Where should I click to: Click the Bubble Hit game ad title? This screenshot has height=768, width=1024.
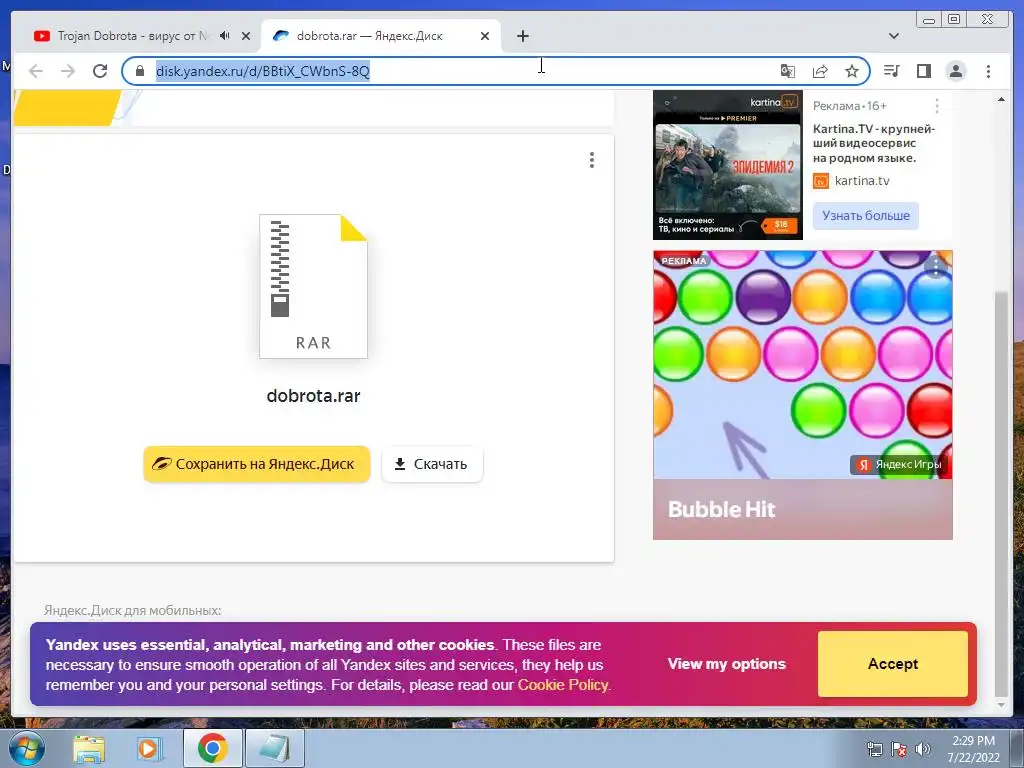(722, 509)
